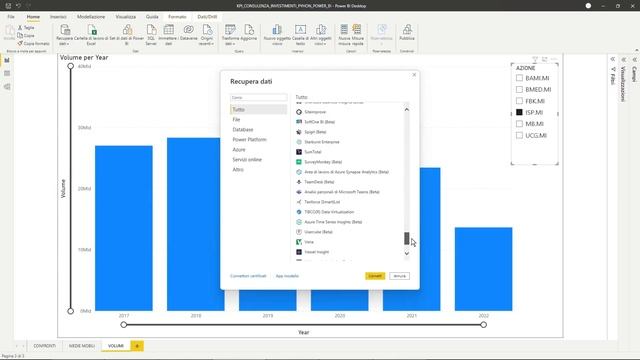Check the UCG.MI checkbox
This screenshot has height=360, width=640.
point(519,135)
